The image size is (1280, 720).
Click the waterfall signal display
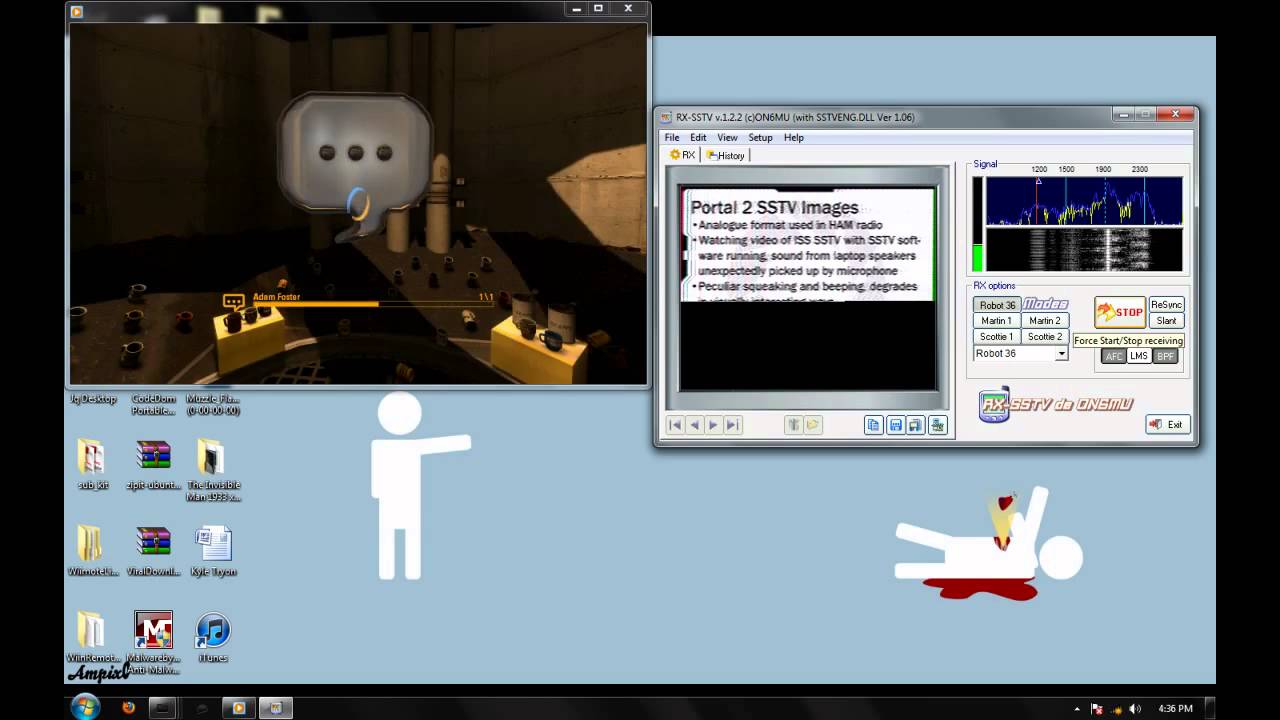coord(1084,250)
